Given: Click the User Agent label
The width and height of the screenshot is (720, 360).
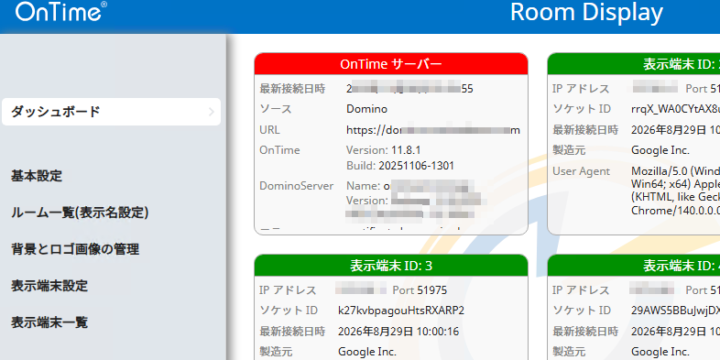Looking at the screenshot, I should tap(581, 171).
